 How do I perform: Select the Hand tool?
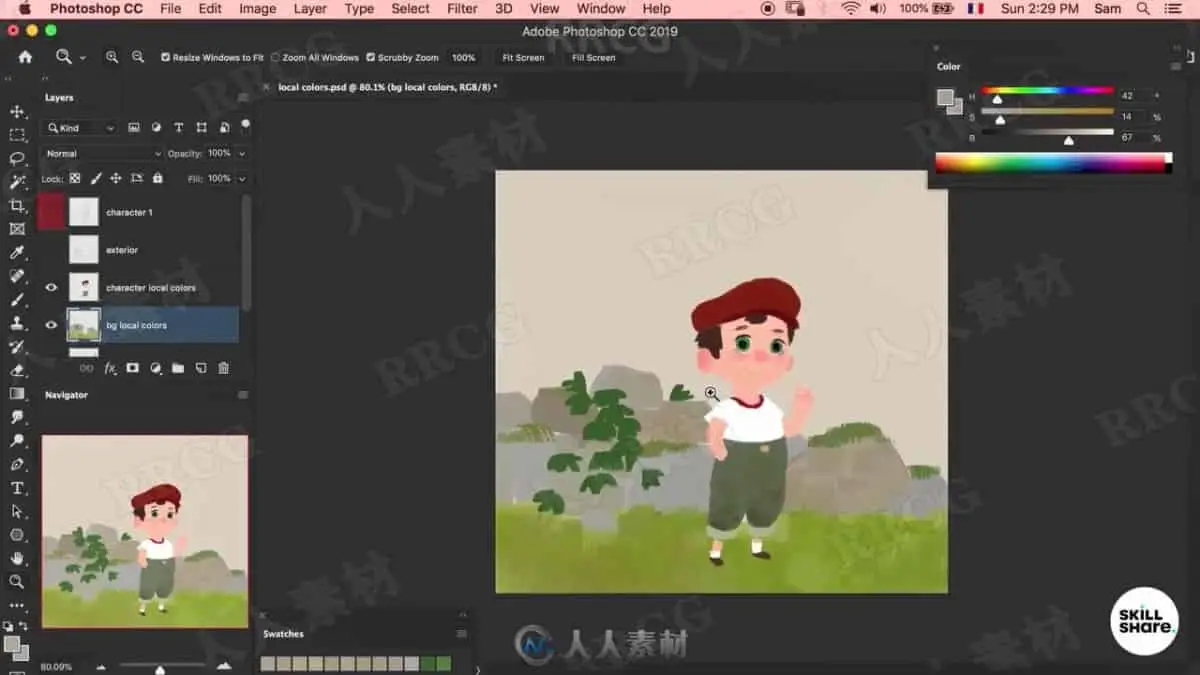tap(17, 558)
